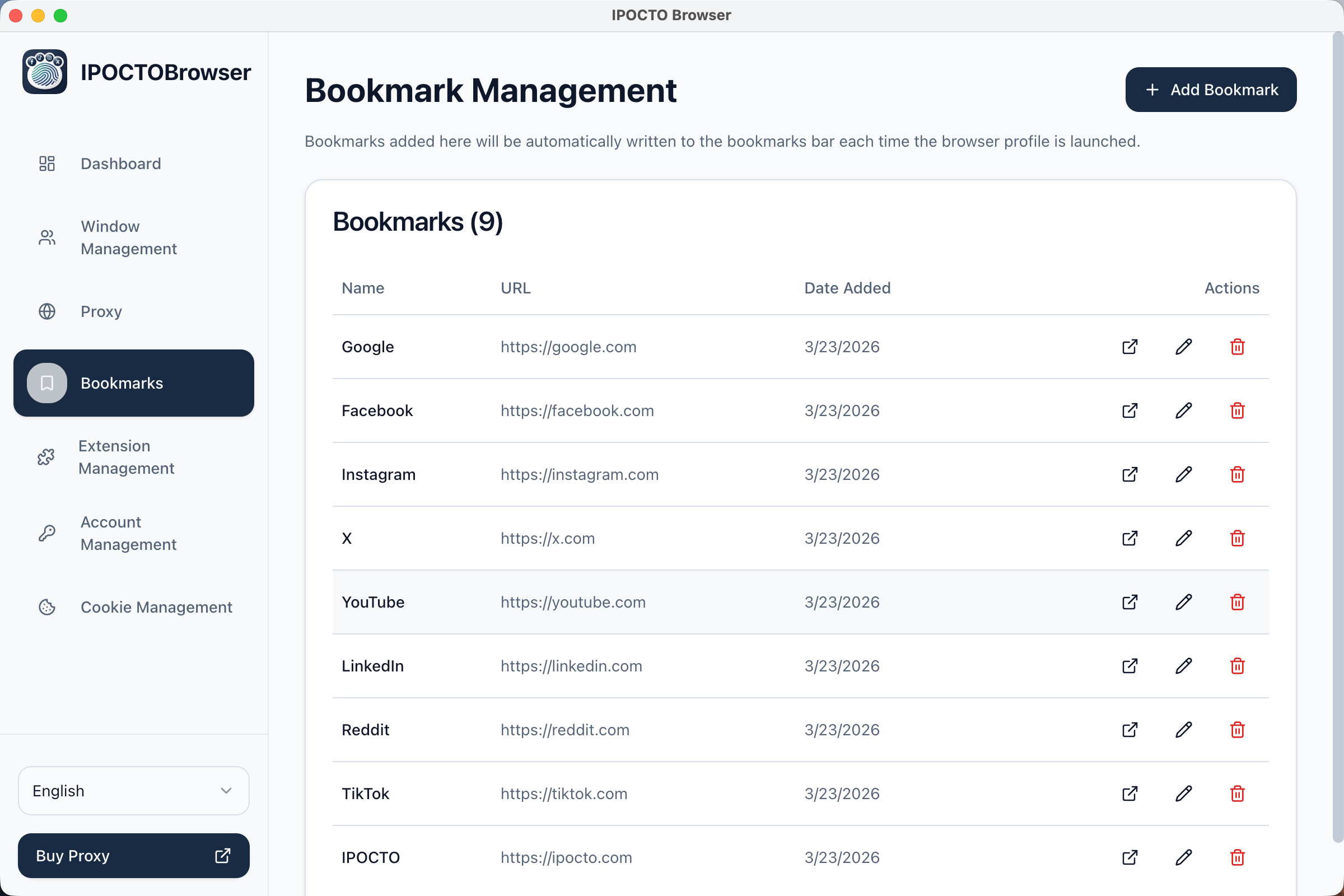Delete the YouTube bookmark
1344x896 pixels.
(x=1237, y=603)
